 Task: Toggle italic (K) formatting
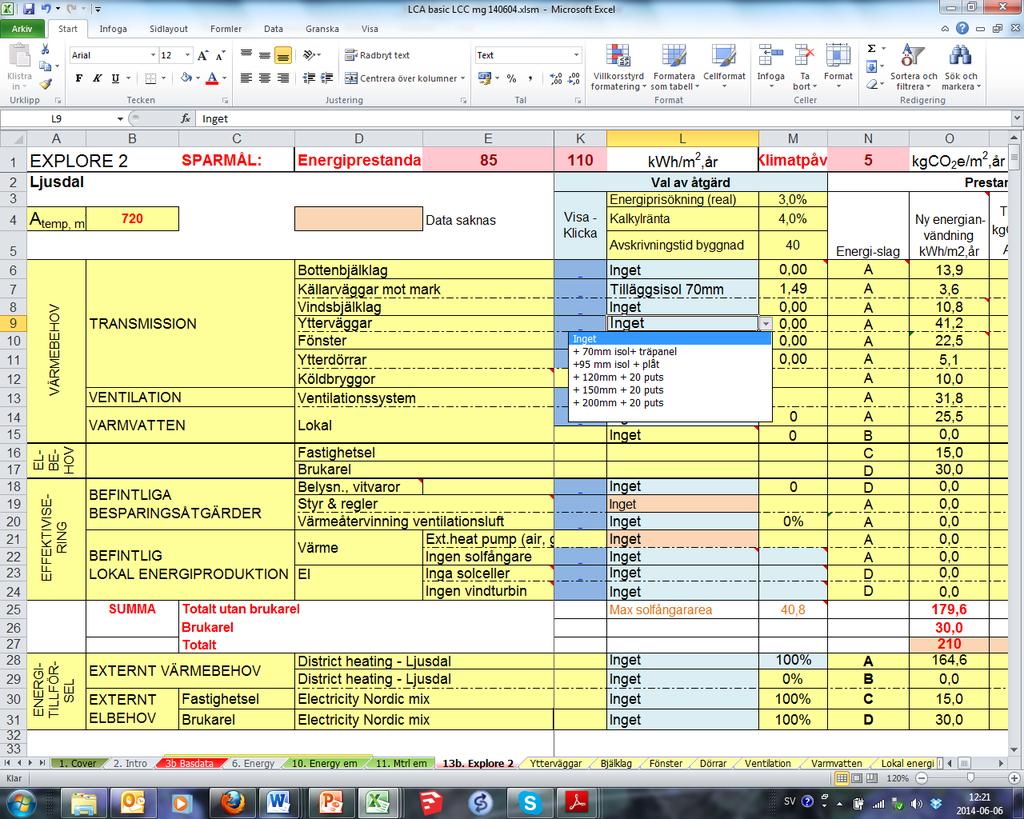(x=97, y=78)
